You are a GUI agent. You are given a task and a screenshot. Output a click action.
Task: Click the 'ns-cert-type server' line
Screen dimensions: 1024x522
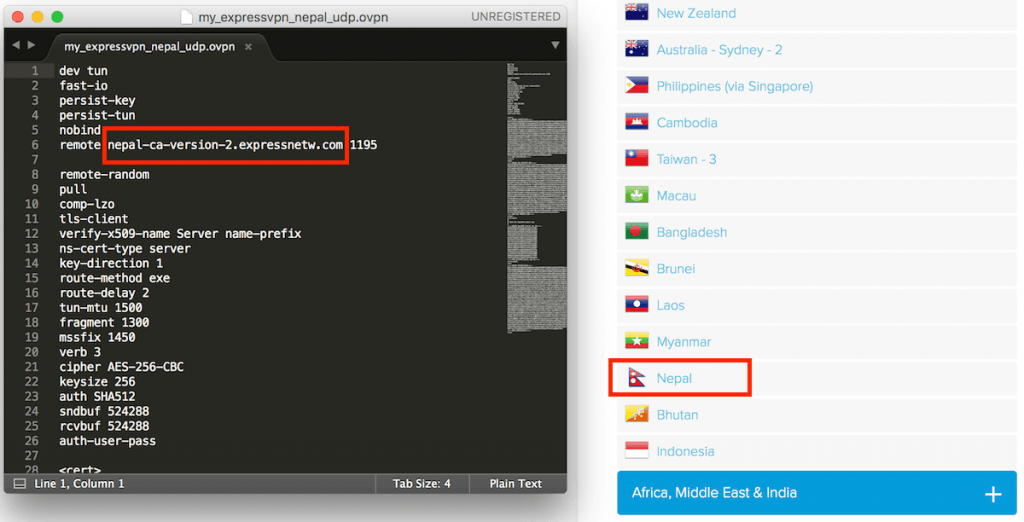[125, 249]
